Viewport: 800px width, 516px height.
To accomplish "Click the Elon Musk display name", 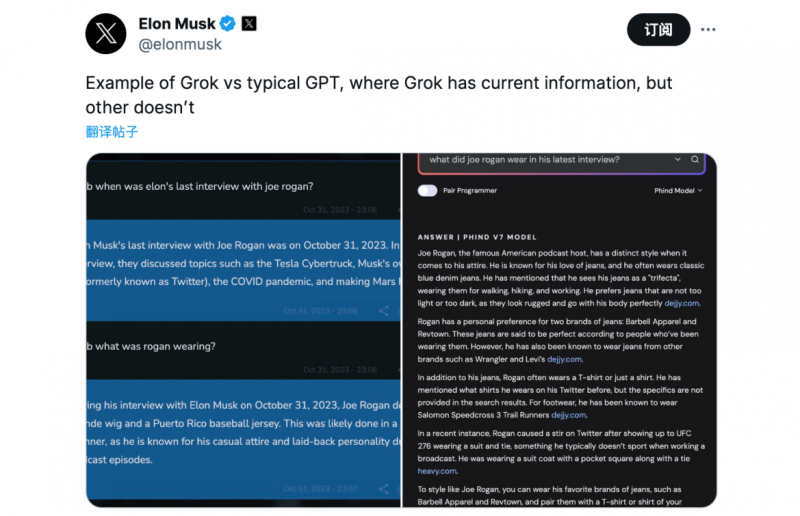I will point(177,23).
